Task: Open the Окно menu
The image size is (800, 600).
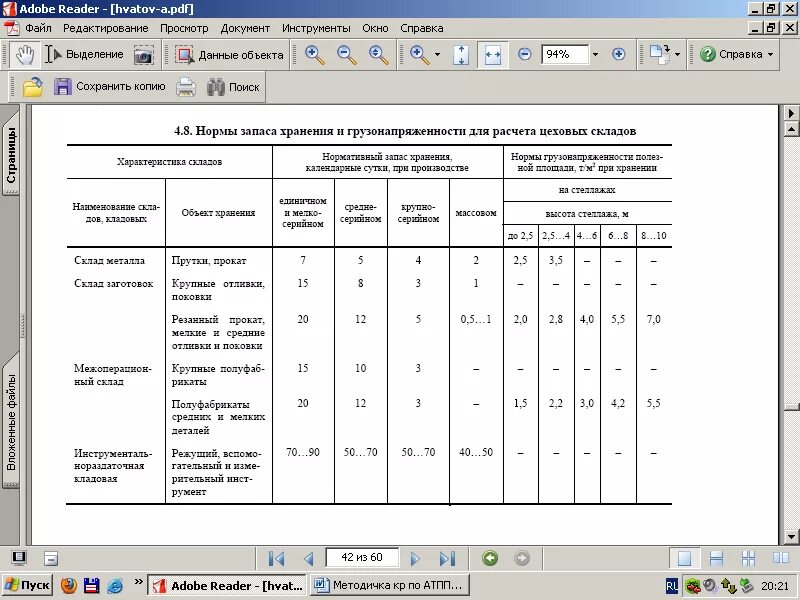Action: 375,29
